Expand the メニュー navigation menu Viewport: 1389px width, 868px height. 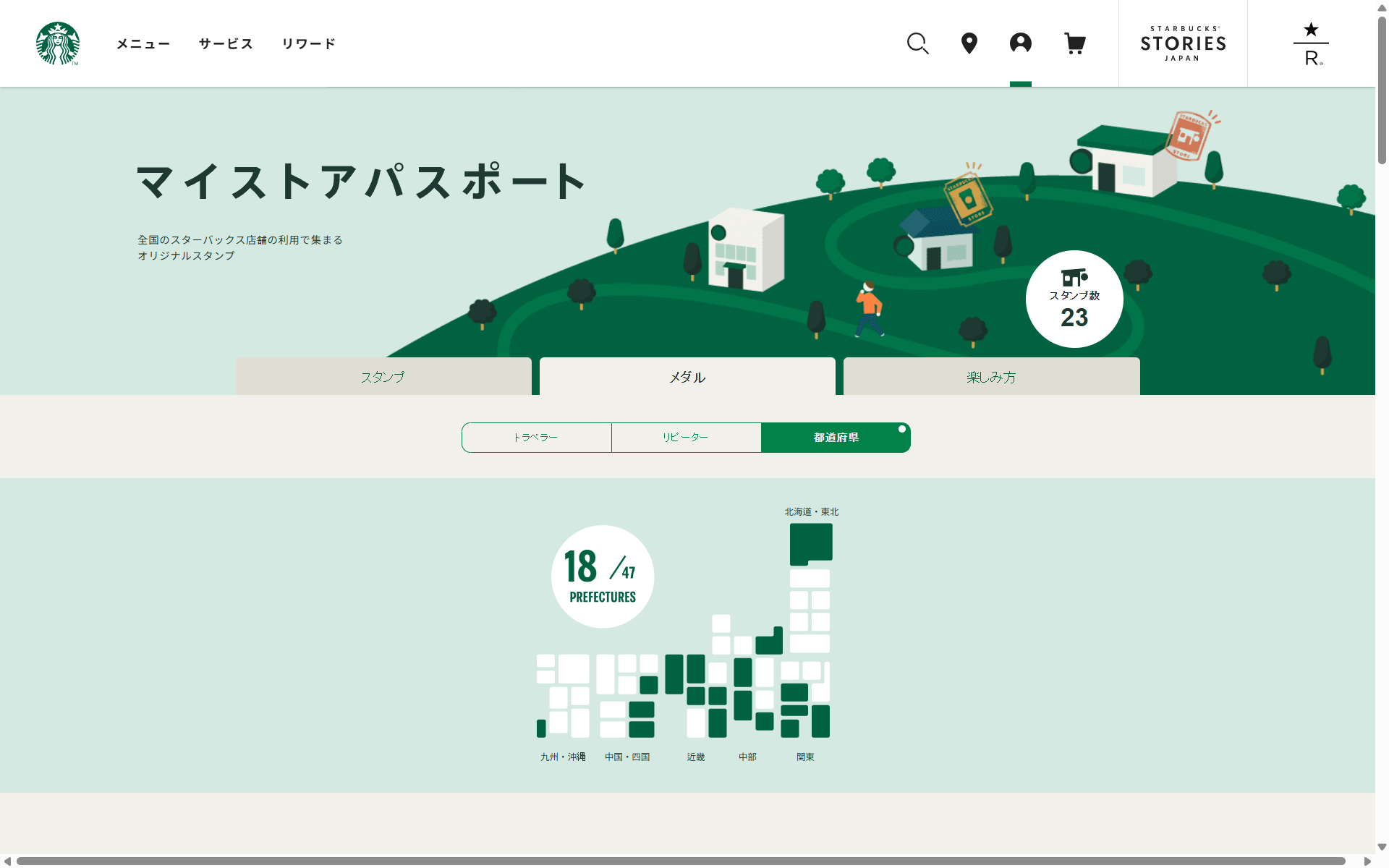[143, 43]
